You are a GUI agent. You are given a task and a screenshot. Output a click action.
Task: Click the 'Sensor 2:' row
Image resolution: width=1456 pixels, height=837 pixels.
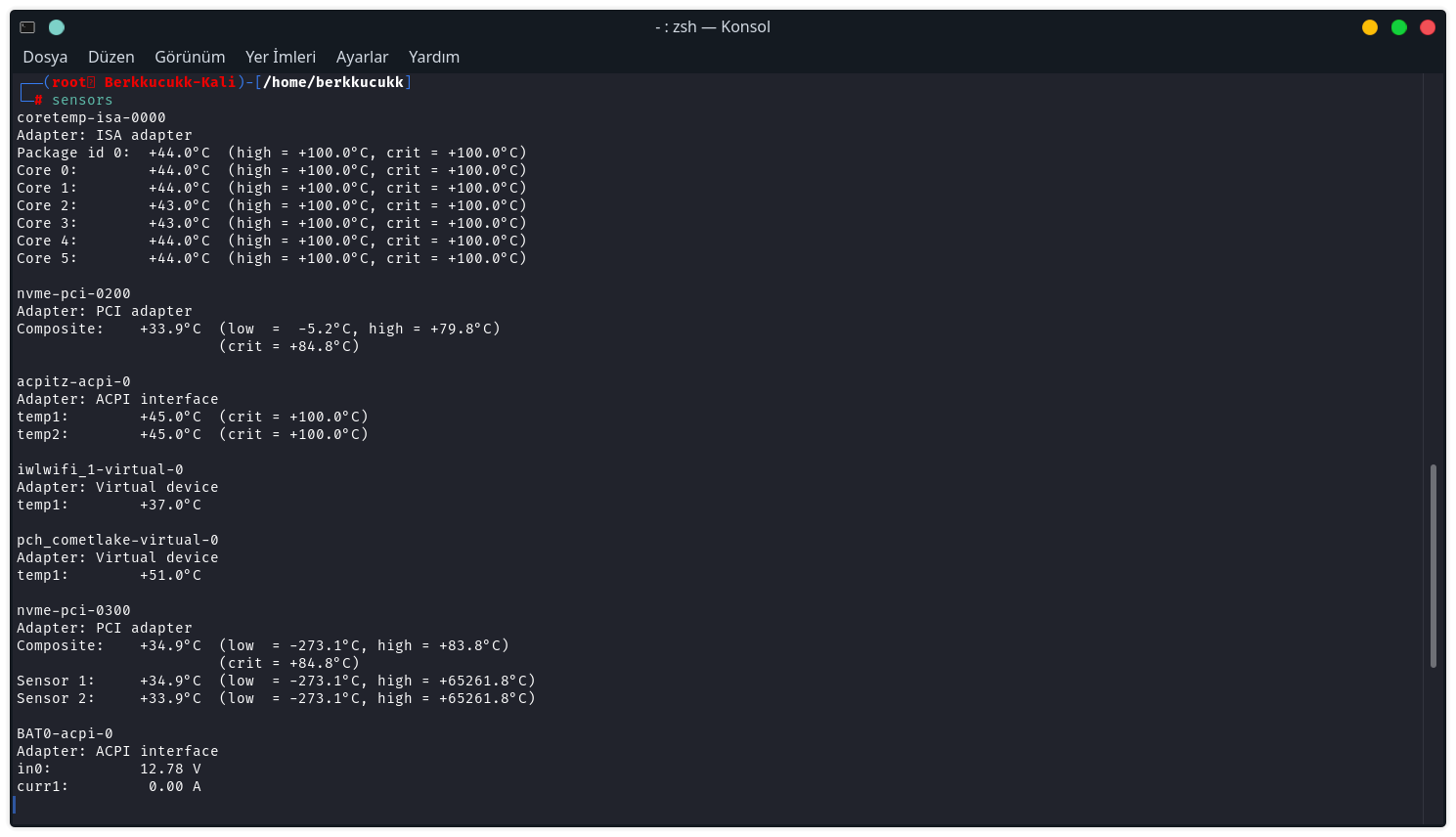pos(276,698)
